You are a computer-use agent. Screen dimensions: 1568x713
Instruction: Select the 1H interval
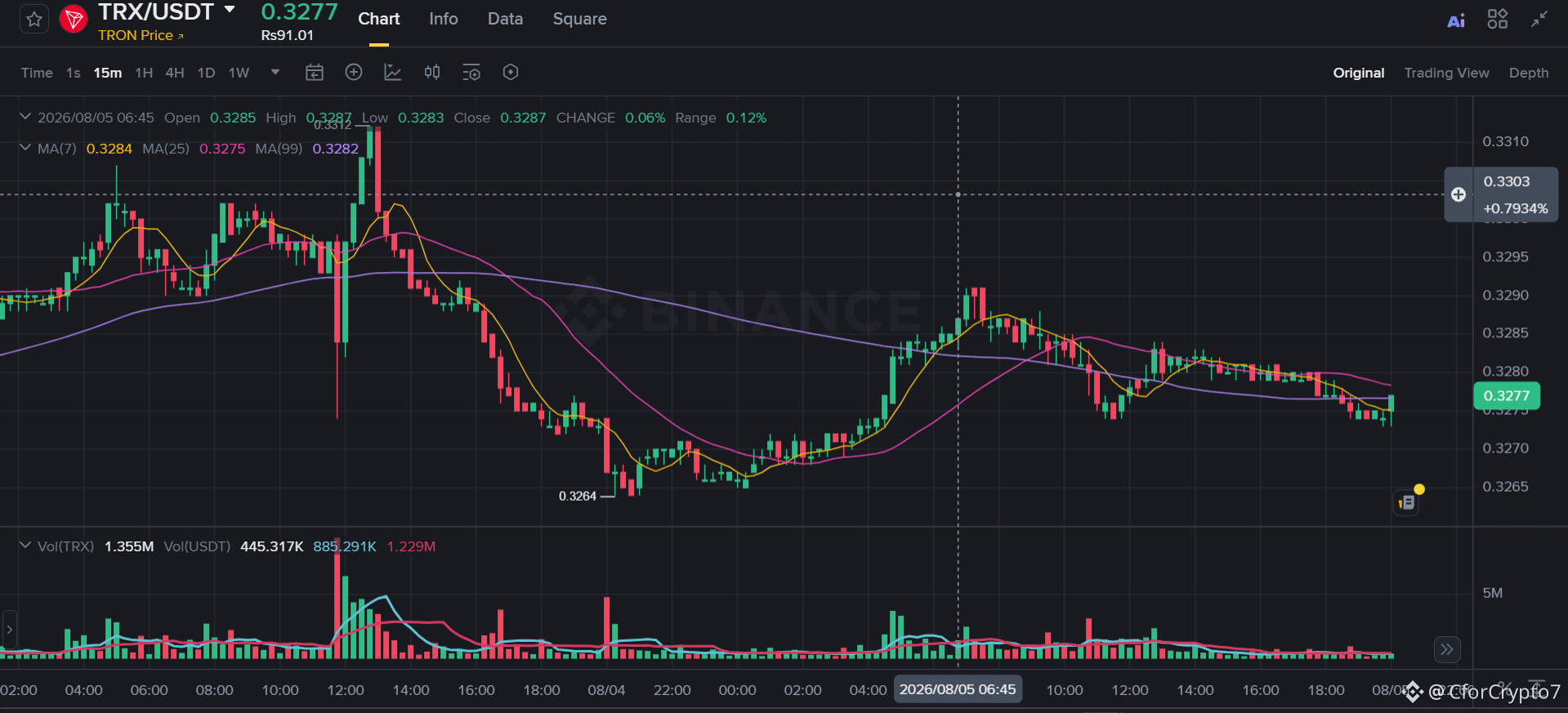(144, 73)
